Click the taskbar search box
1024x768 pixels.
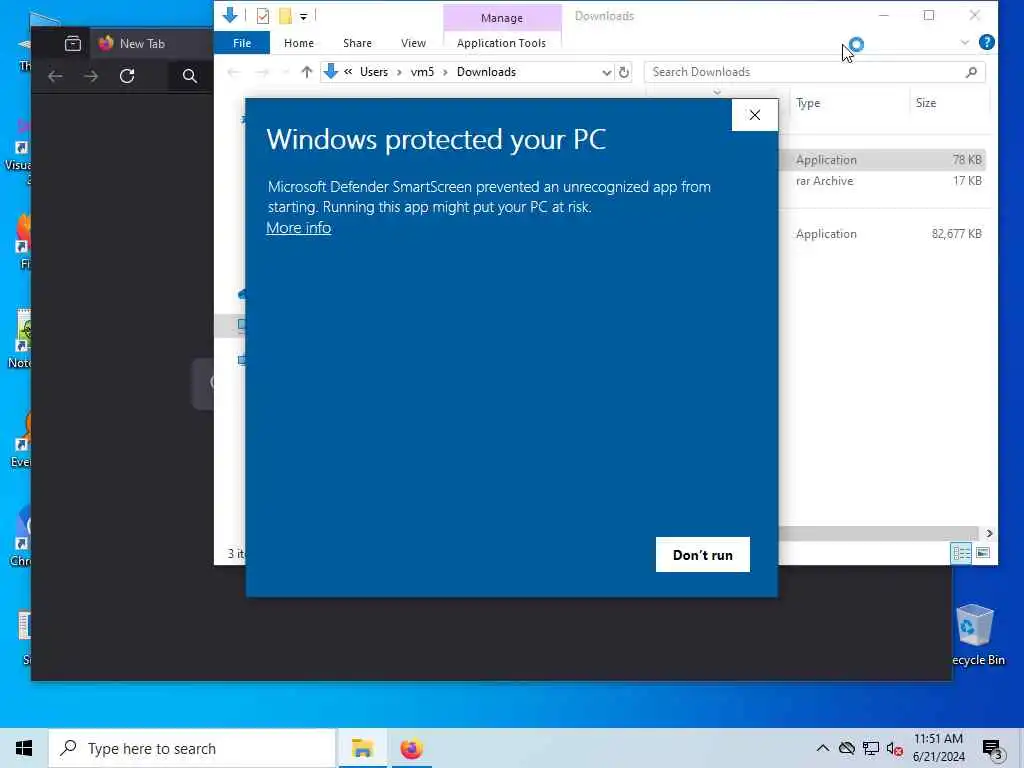point(192,748)
